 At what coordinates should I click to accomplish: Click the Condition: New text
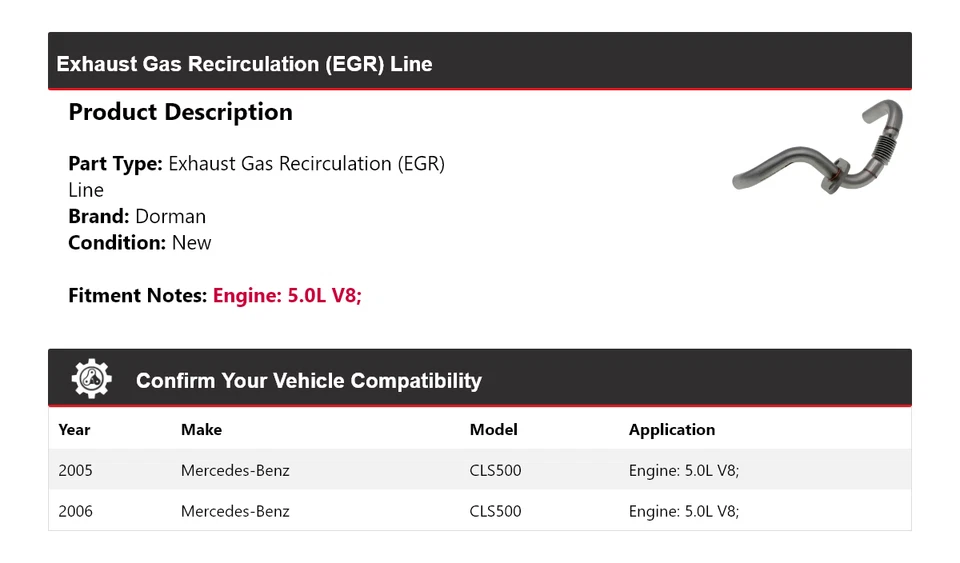140,242
